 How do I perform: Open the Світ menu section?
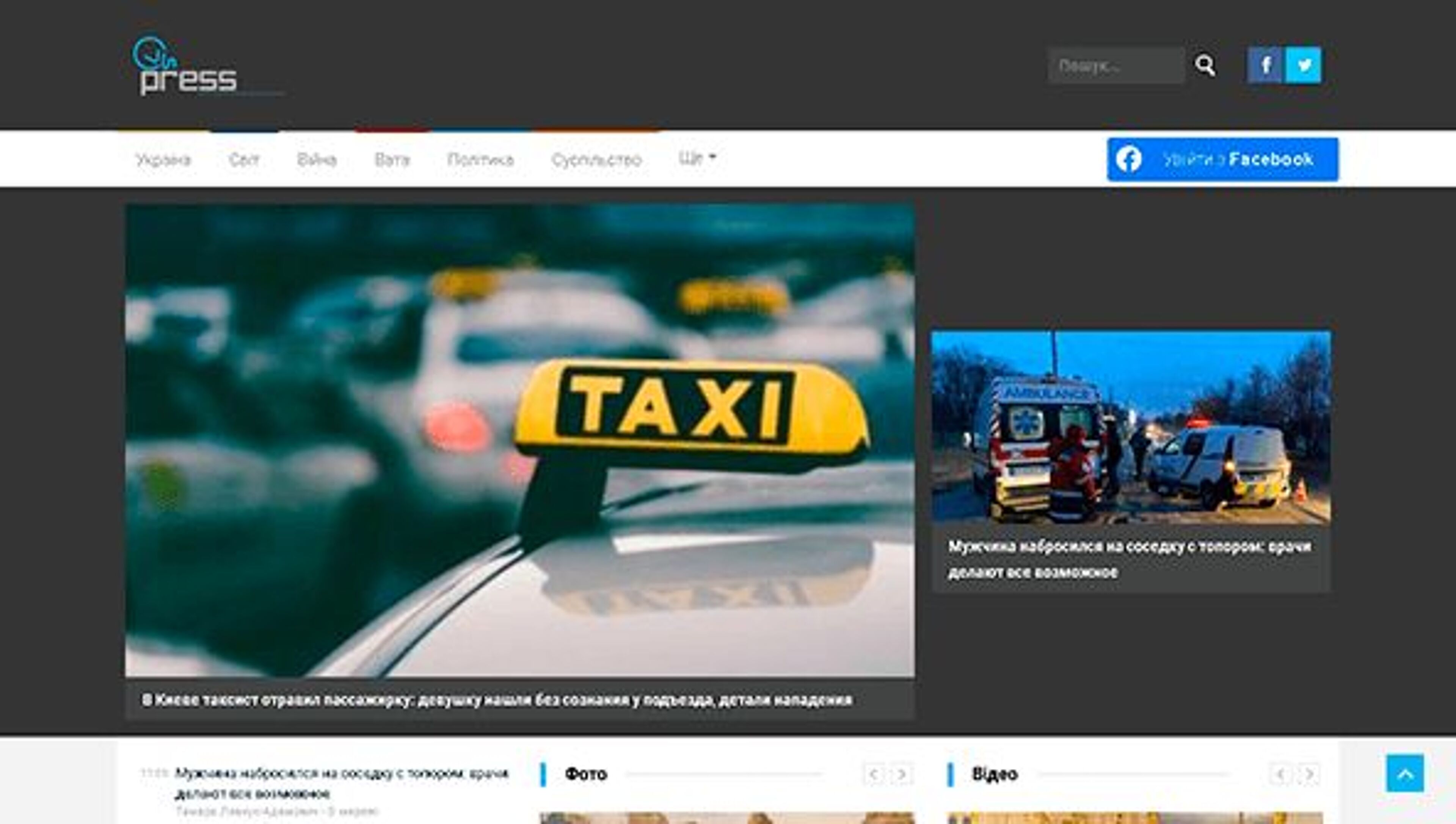[244, 160]
